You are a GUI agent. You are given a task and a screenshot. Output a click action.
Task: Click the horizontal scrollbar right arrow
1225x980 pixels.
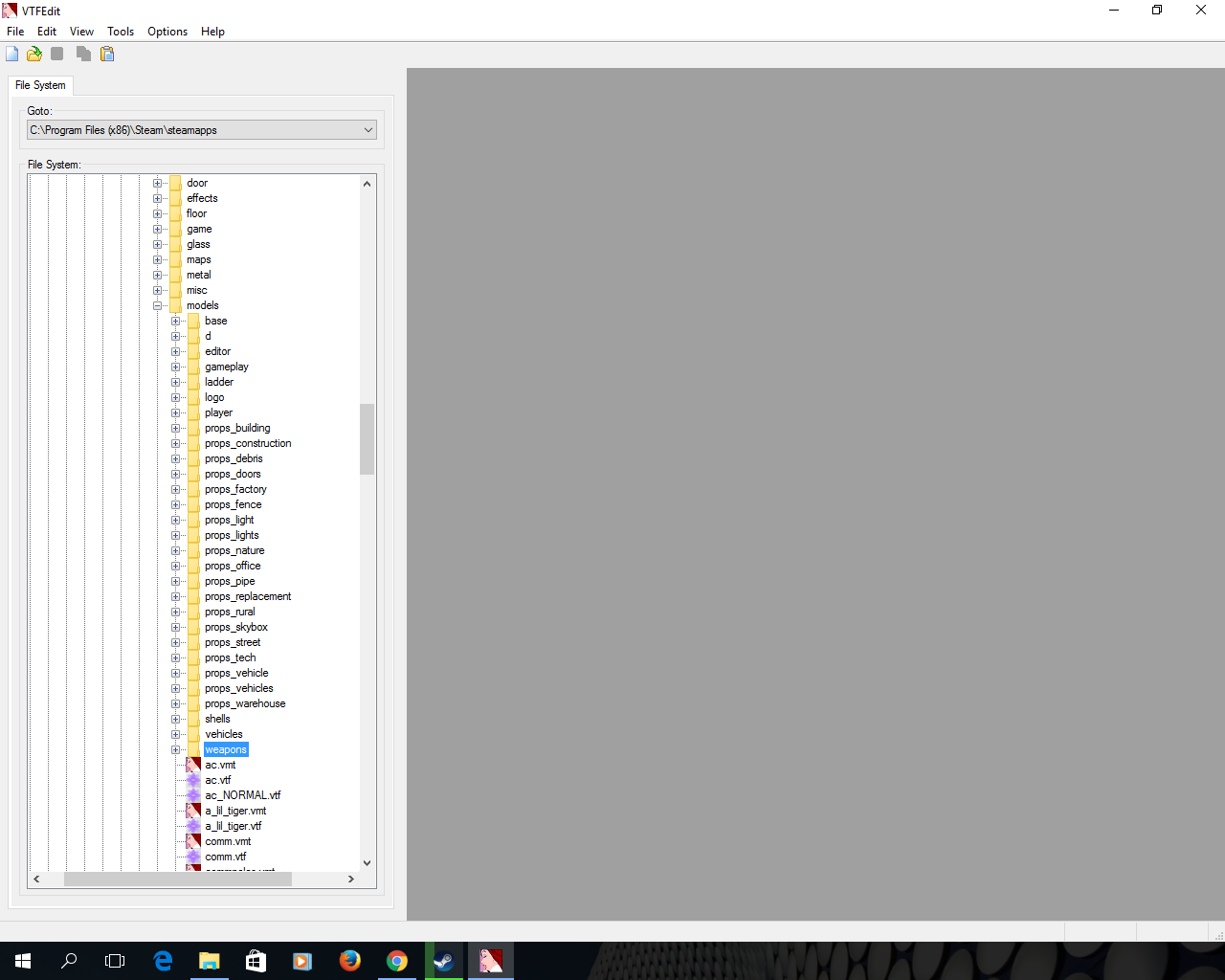pyautogui.click(x=351, y=879)
